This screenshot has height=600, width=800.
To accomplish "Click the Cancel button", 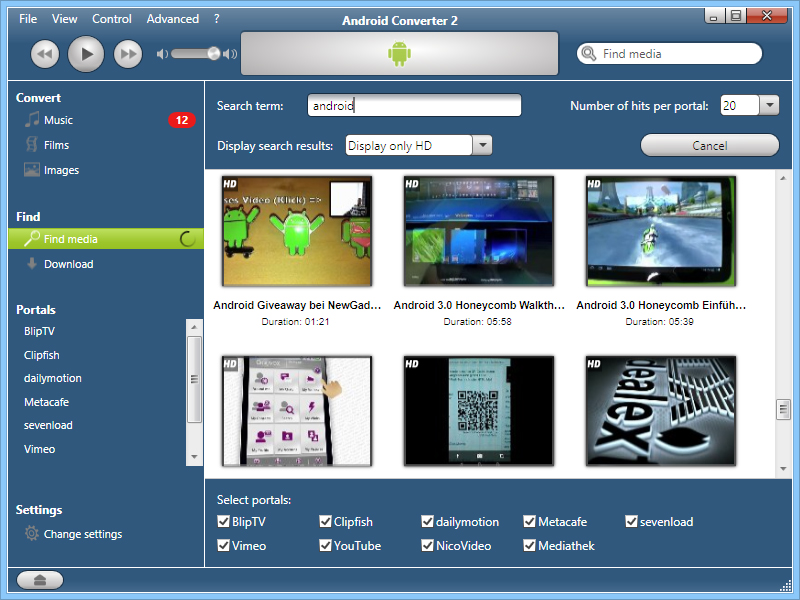I will [709, 146].
